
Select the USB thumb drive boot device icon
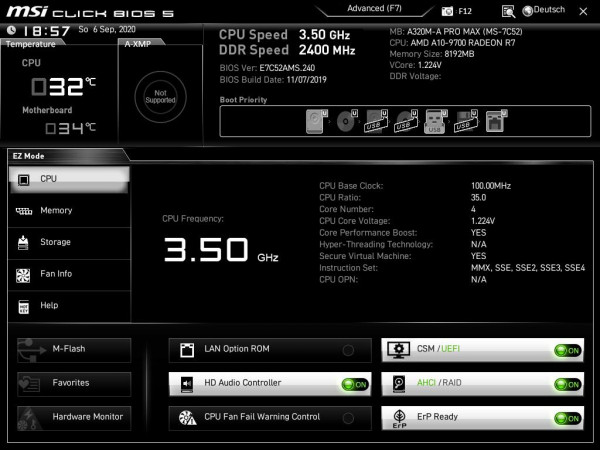point(435,121)
